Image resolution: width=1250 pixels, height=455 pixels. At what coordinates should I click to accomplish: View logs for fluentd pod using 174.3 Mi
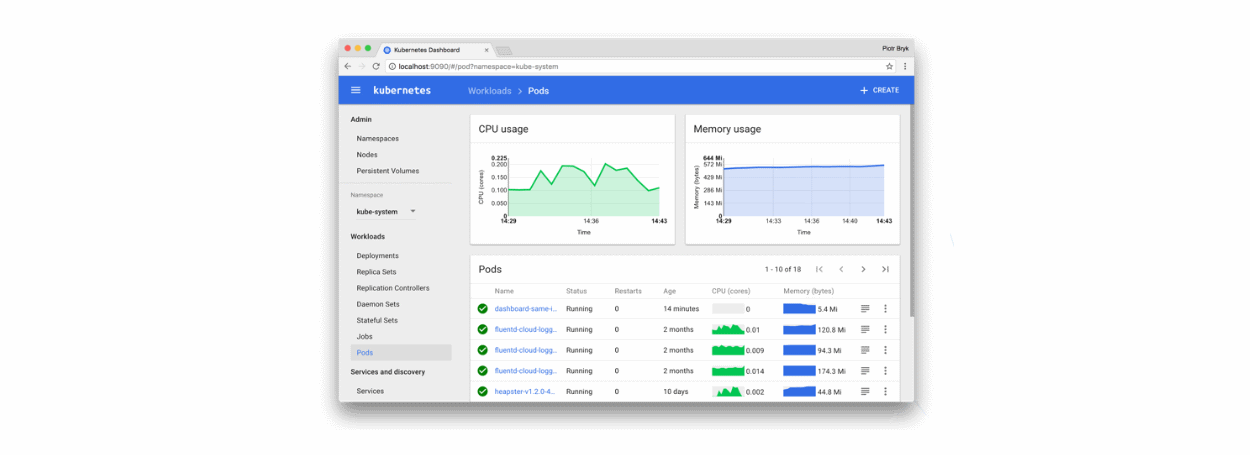865,371
